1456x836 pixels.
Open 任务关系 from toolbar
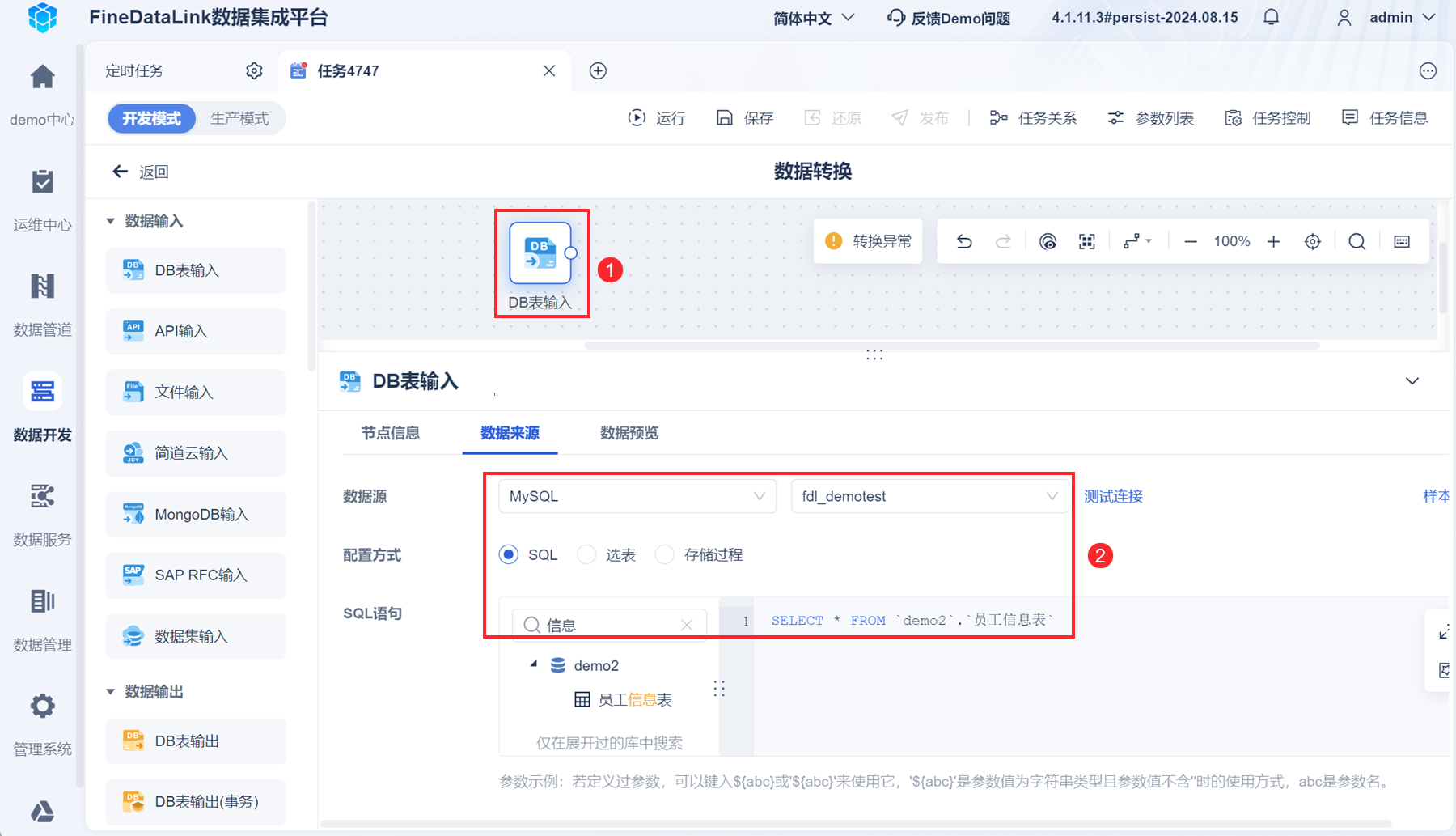tap(1033, 118)
